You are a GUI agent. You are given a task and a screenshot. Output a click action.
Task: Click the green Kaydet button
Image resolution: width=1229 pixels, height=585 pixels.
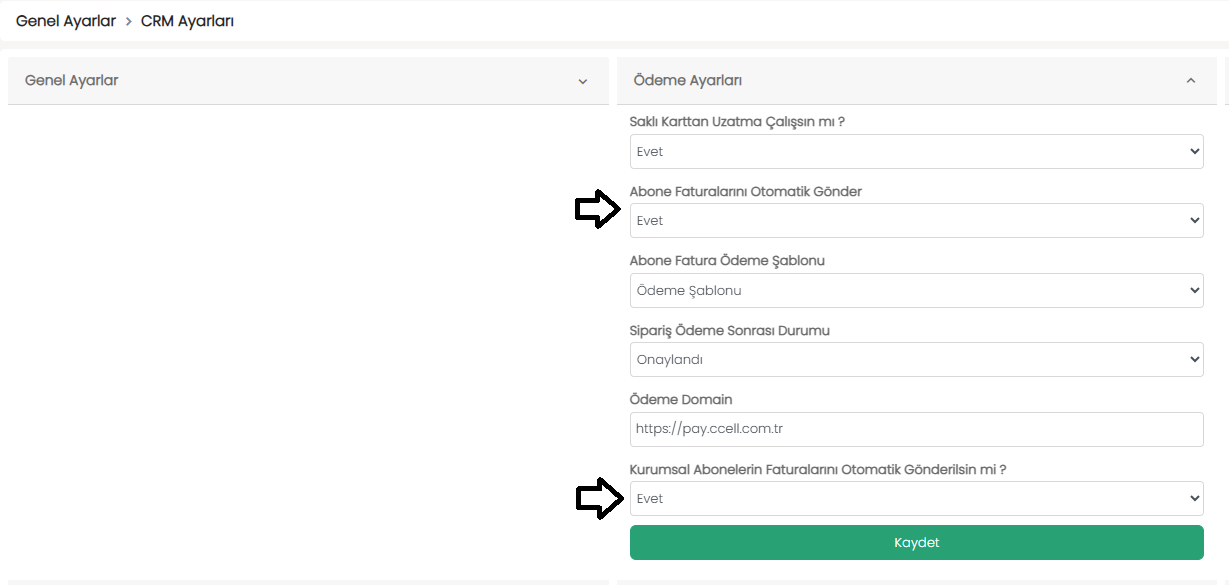coord(916,543)
